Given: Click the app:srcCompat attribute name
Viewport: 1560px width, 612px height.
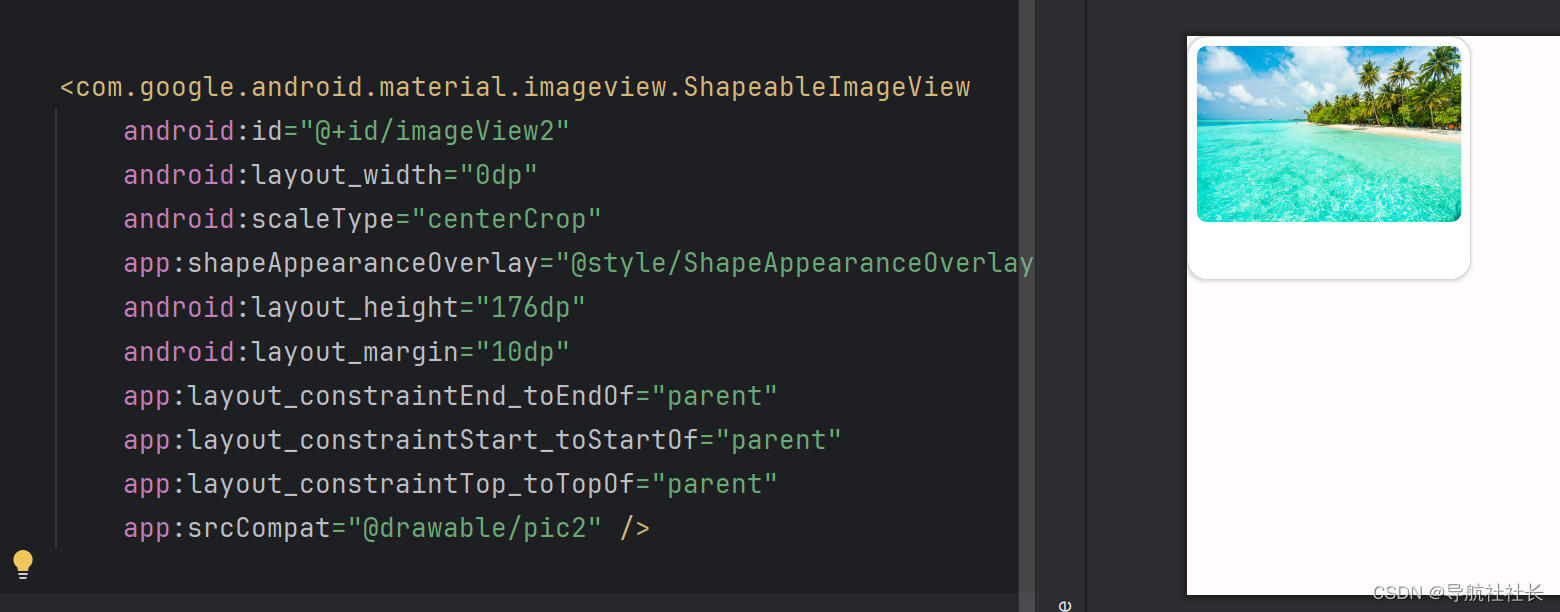Looking at the screenshot, I should [x=232, y=527].
